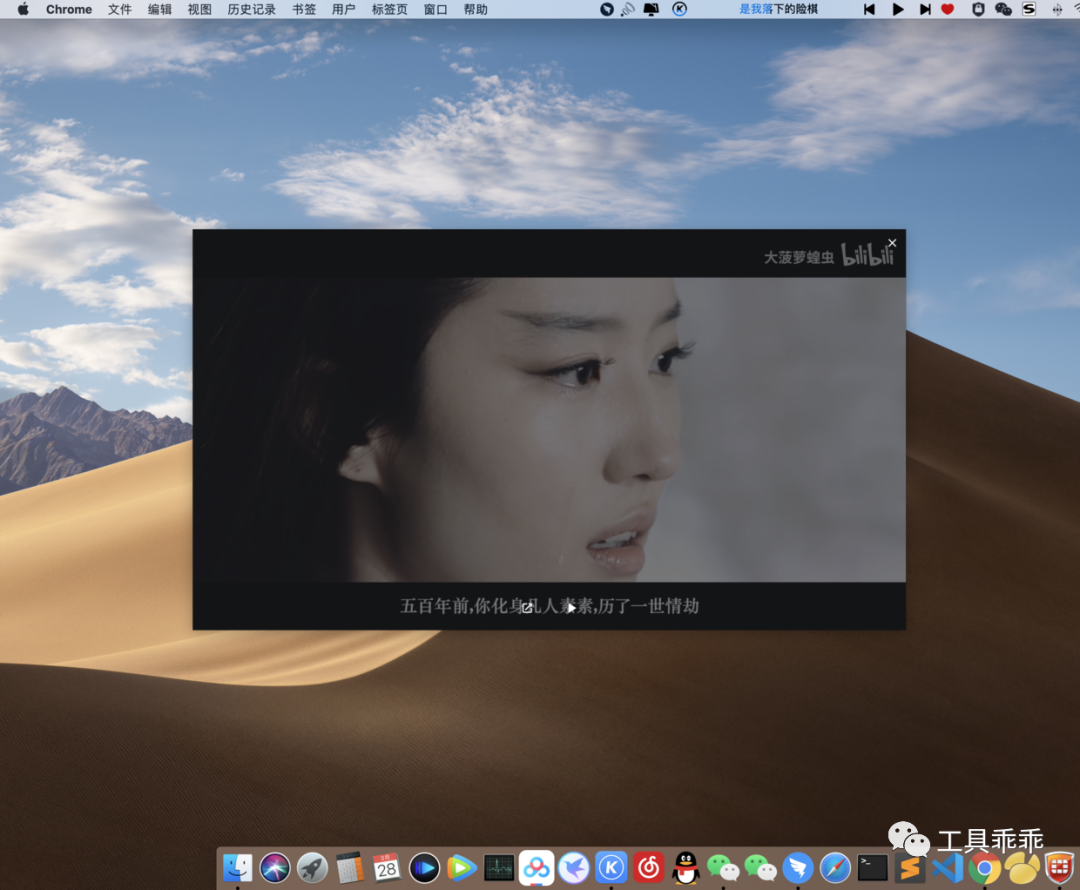Click the shield-shaped menu bar icon
The width and height of the screenshot is (1080, 890).
tap(978, 9)
